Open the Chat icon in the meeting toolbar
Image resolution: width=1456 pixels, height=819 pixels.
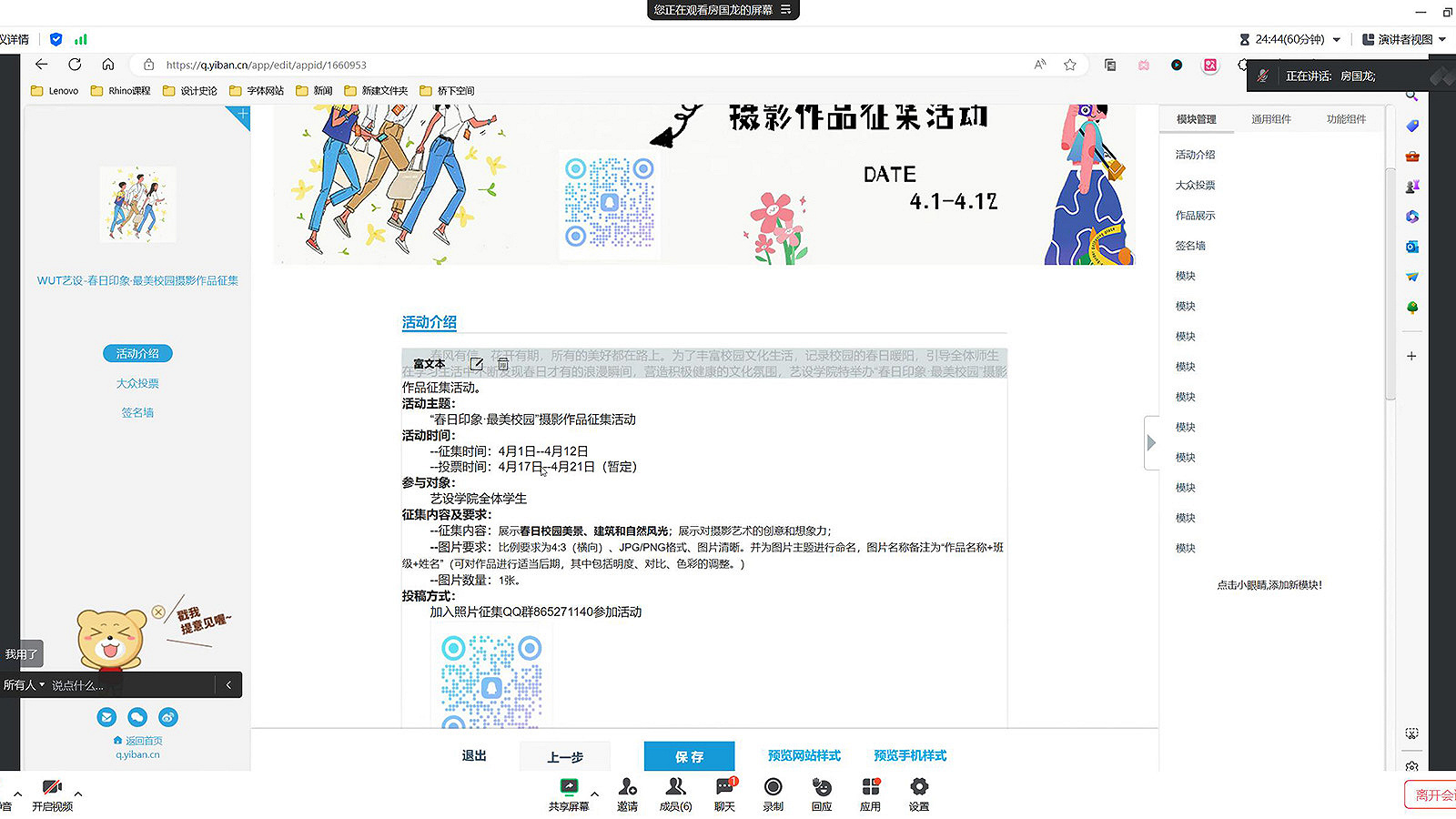pyautogui.click(x=724, y=794)
